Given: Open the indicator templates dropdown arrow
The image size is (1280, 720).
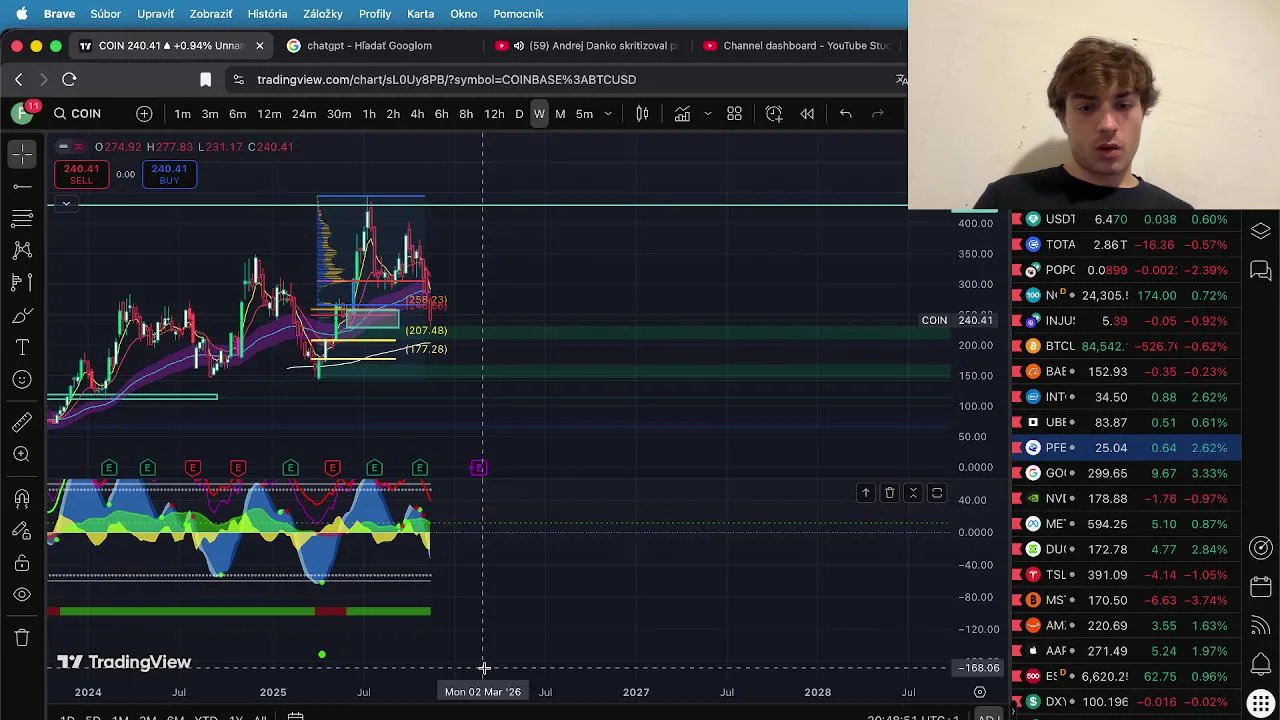Looking at the screenshot, I should 707,114.
